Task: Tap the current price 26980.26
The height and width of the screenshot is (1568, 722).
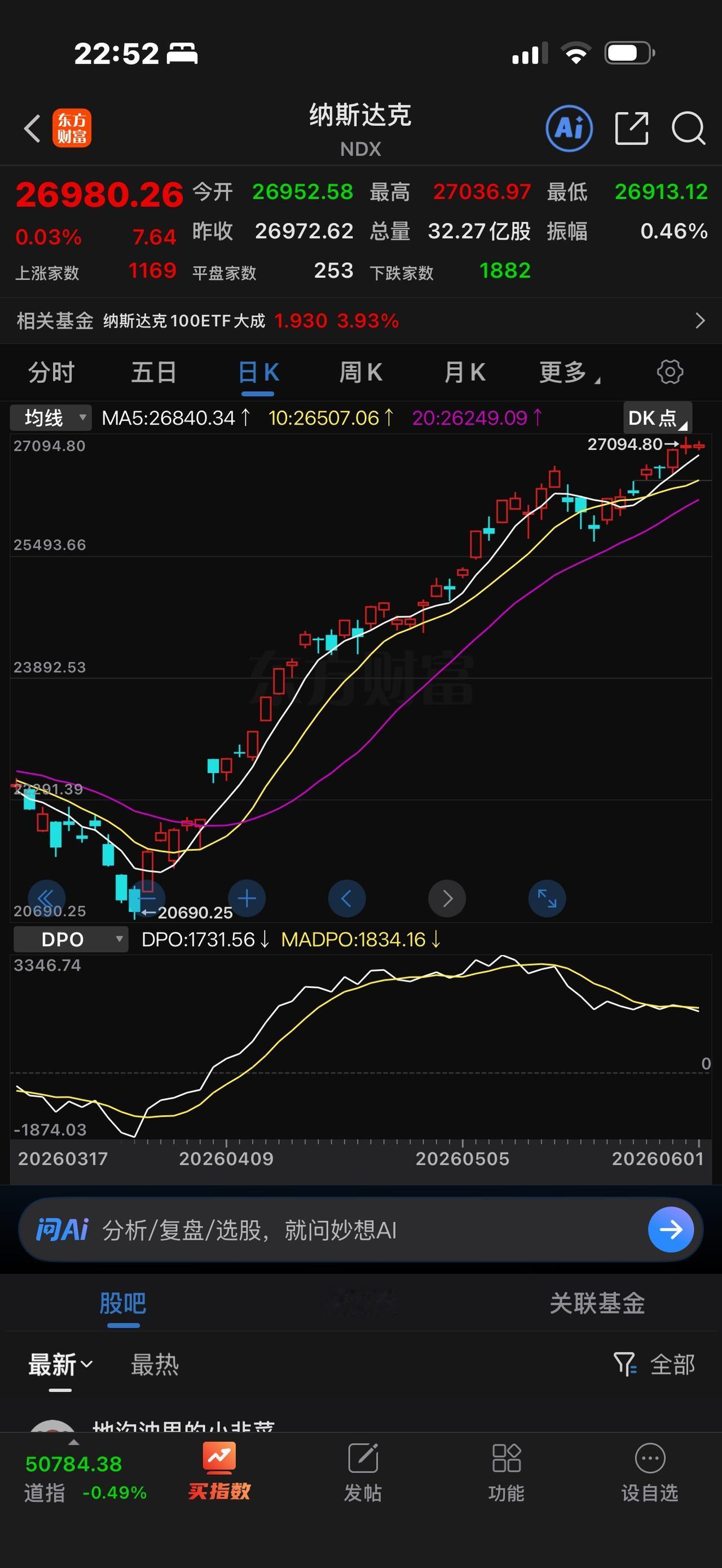Action: 99,195
